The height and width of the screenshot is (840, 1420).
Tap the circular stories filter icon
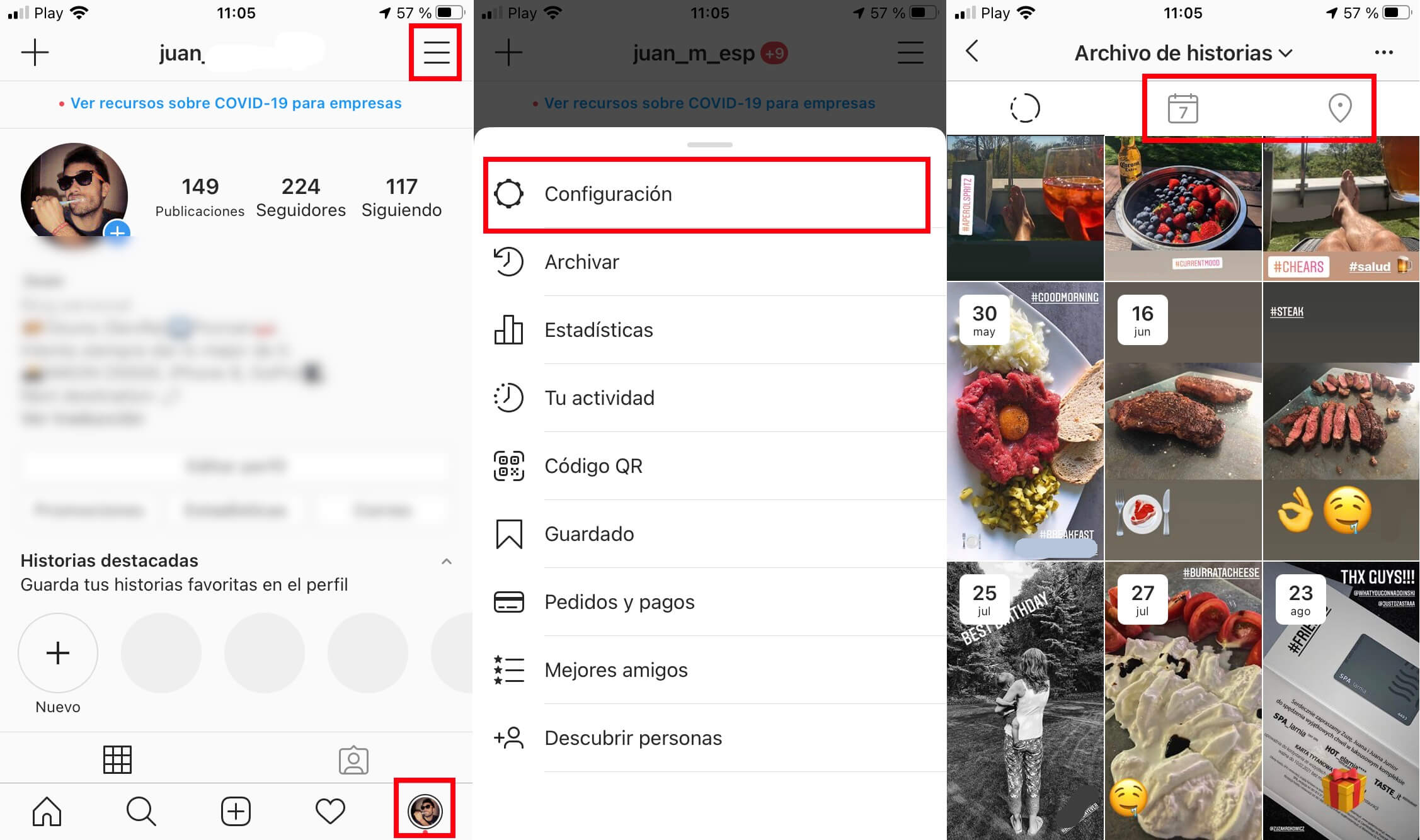(x=1025, y=107)
